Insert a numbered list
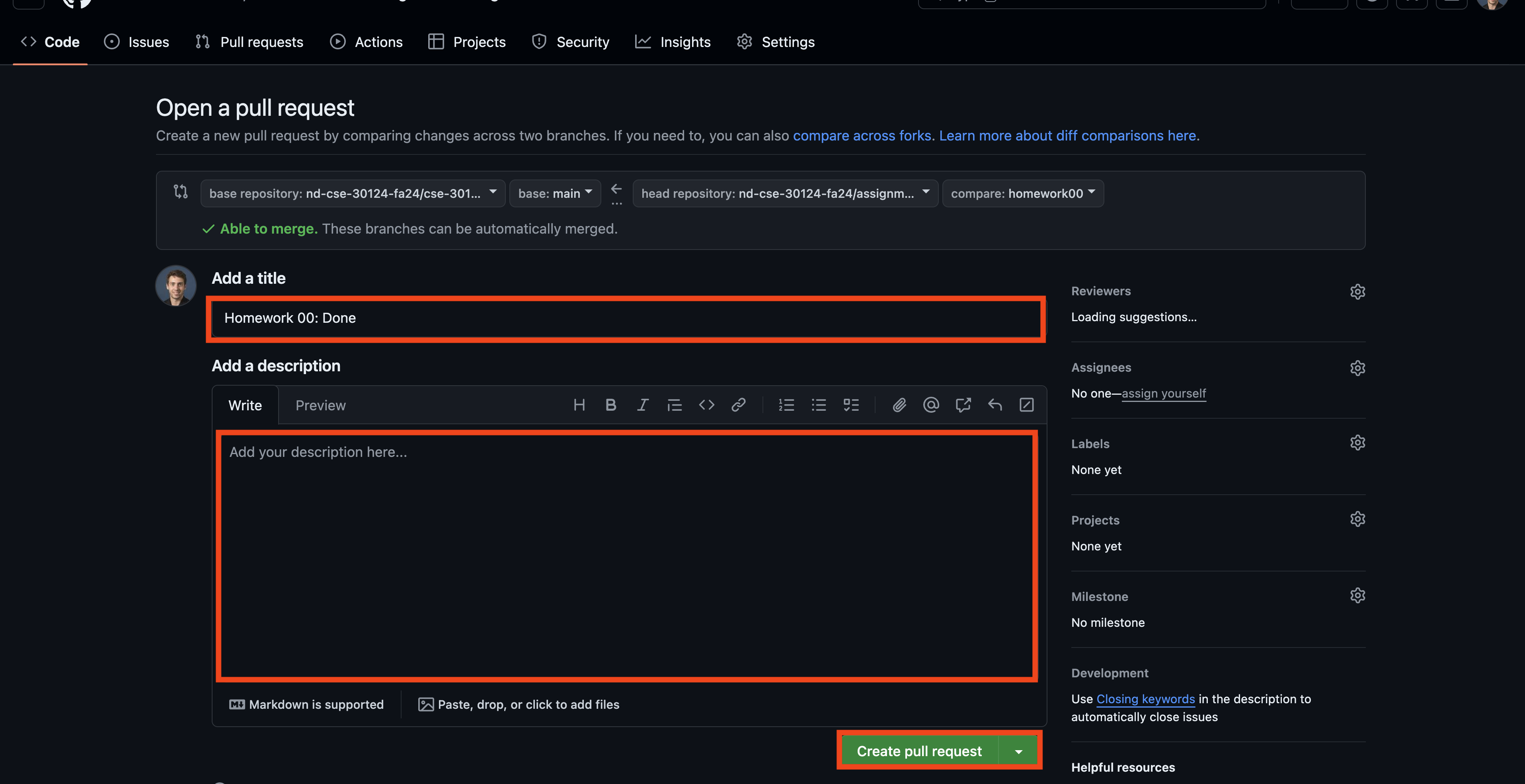The width and height of the screenshot is (1525, 784). click(786, 405)
